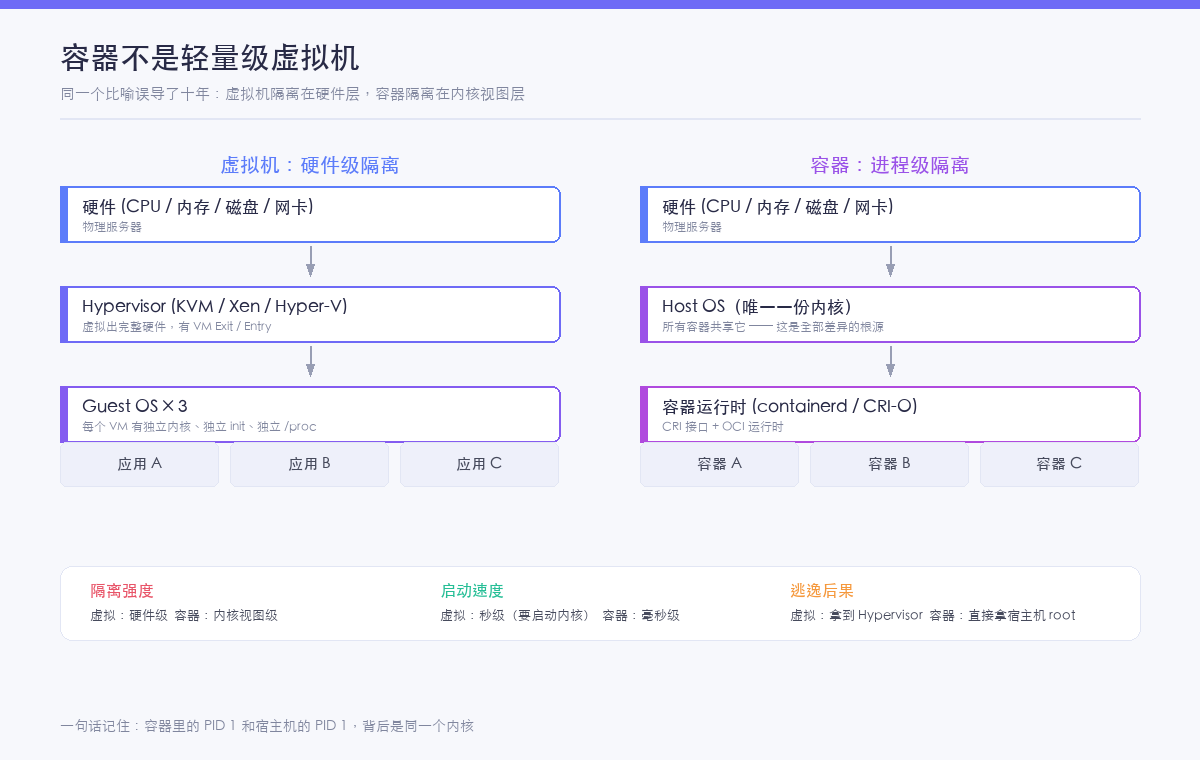Click the footer note 一句话记住 about PID 1
The image size is (1200, 760).
(x=267, y=726)
